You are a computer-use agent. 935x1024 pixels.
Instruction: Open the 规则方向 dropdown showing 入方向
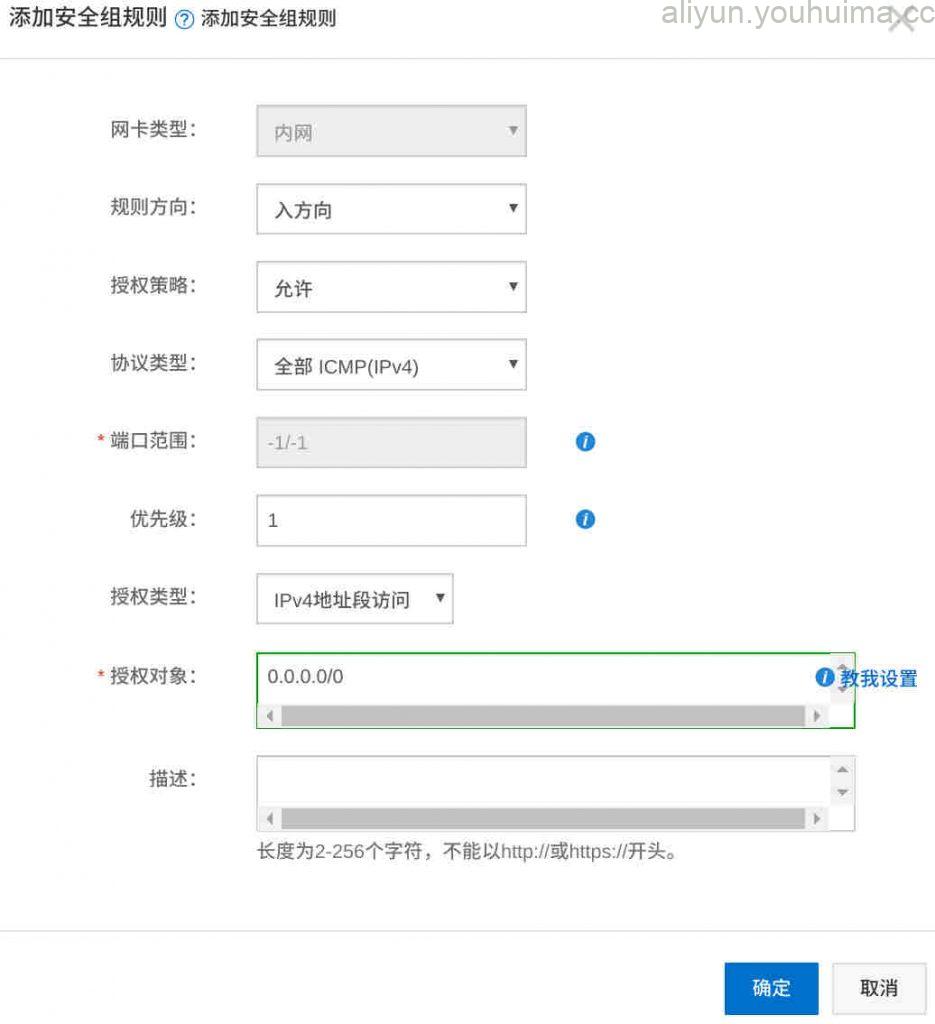[x=391, y=209]
